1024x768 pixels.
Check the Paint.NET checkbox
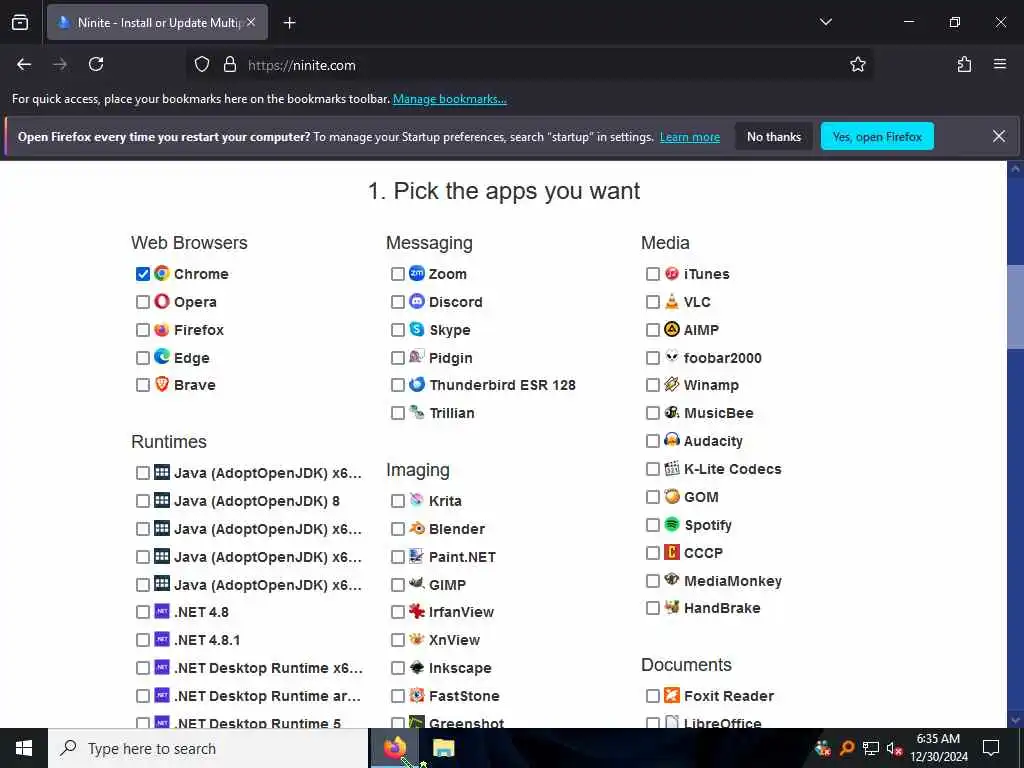pyautogui.click(x=398, y=557)
